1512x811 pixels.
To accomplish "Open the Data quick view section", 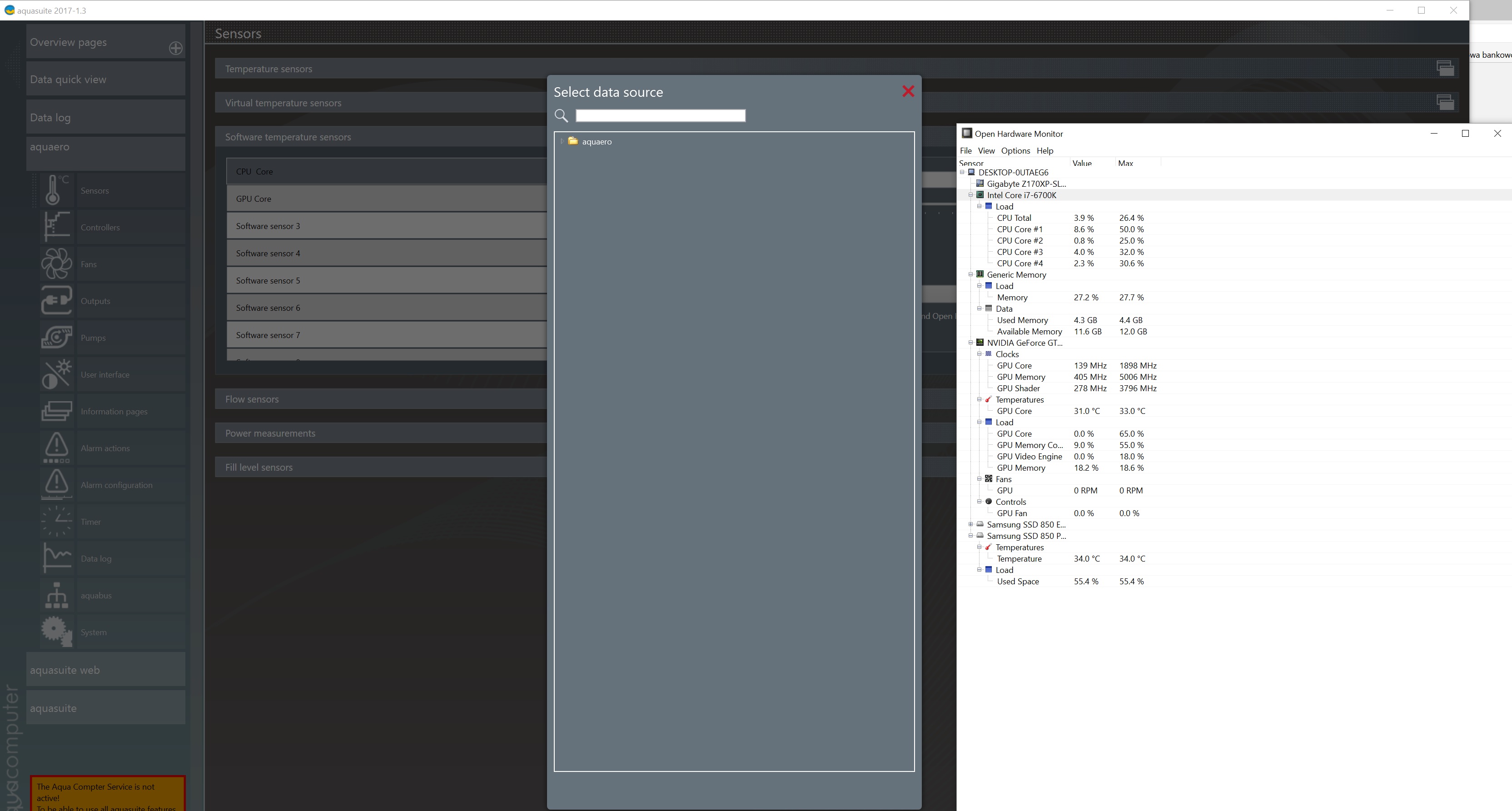I will 106,79.
